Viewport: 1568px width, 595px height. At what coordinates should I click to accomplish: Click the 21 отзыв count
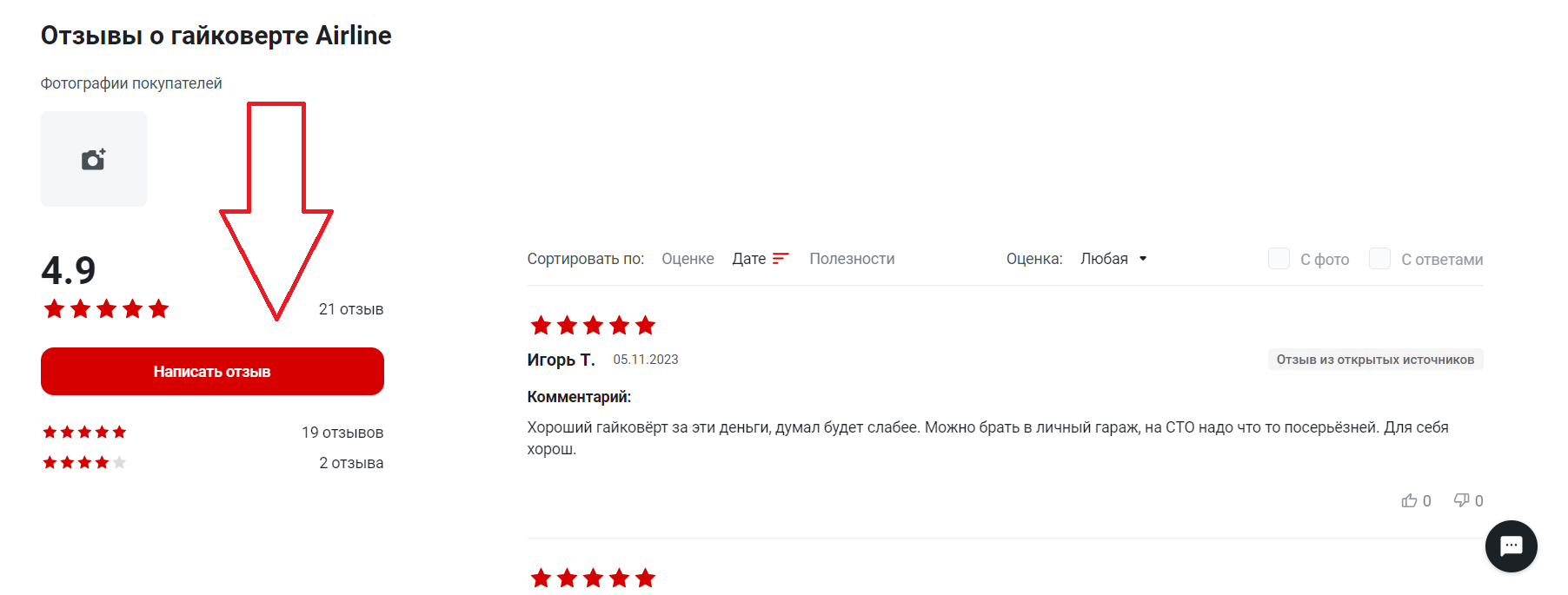click(351, 309)
